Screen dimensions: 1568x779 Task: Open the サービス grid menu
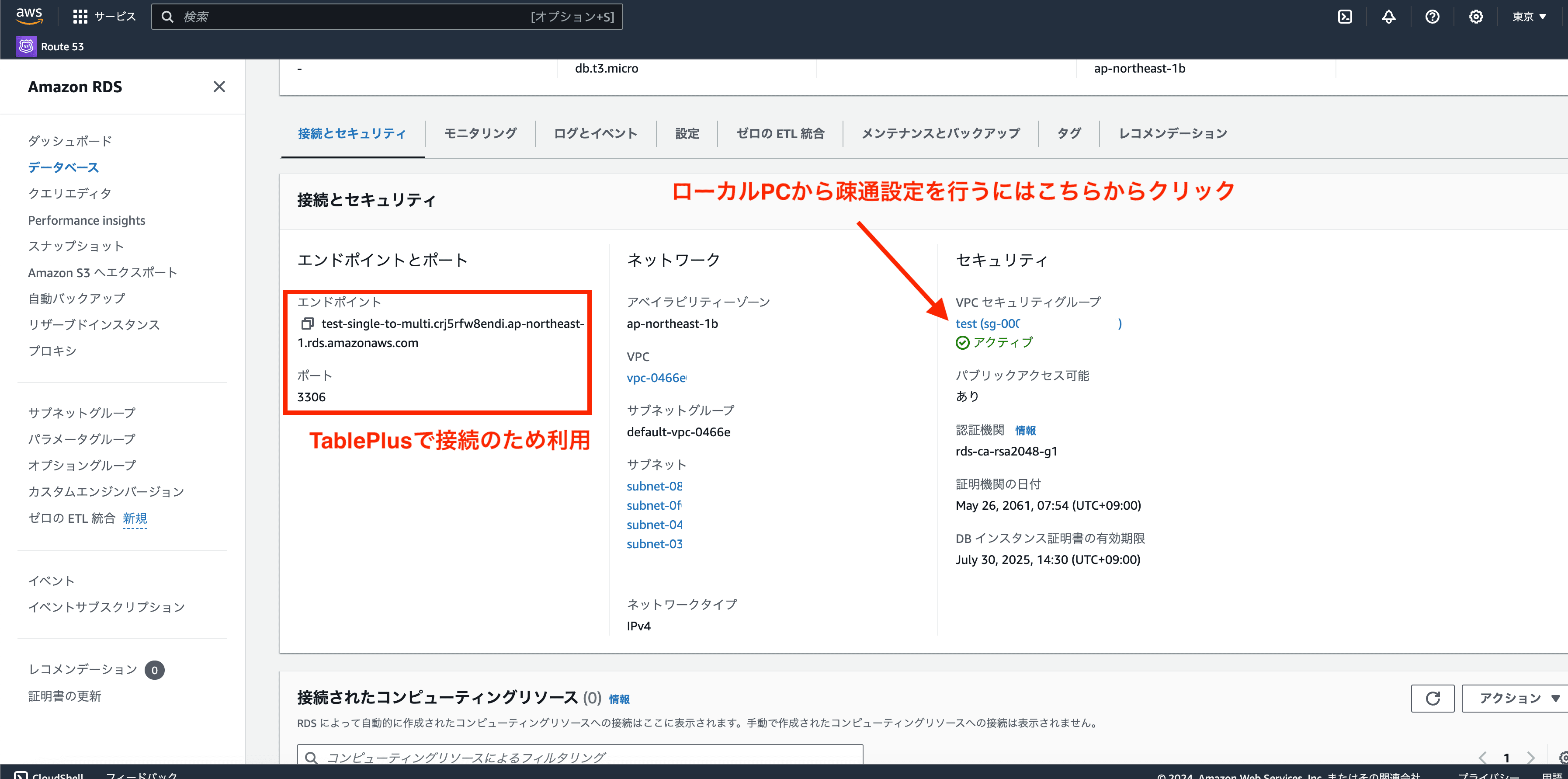pos(104,17)
